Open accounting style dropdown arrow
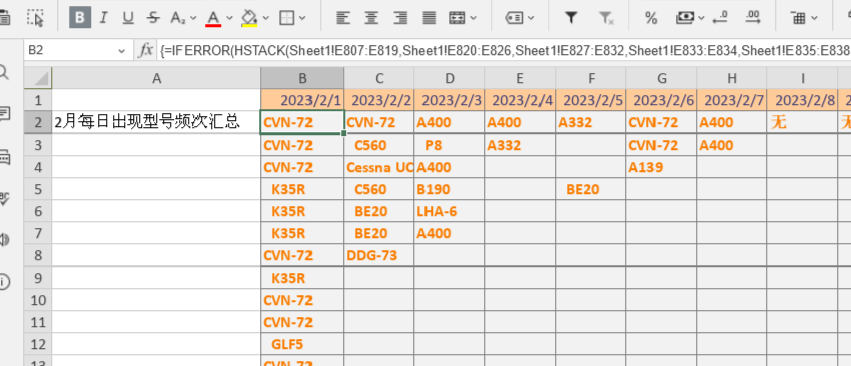Viewport: 851px width, 366px height. click(x=701, y=18)
